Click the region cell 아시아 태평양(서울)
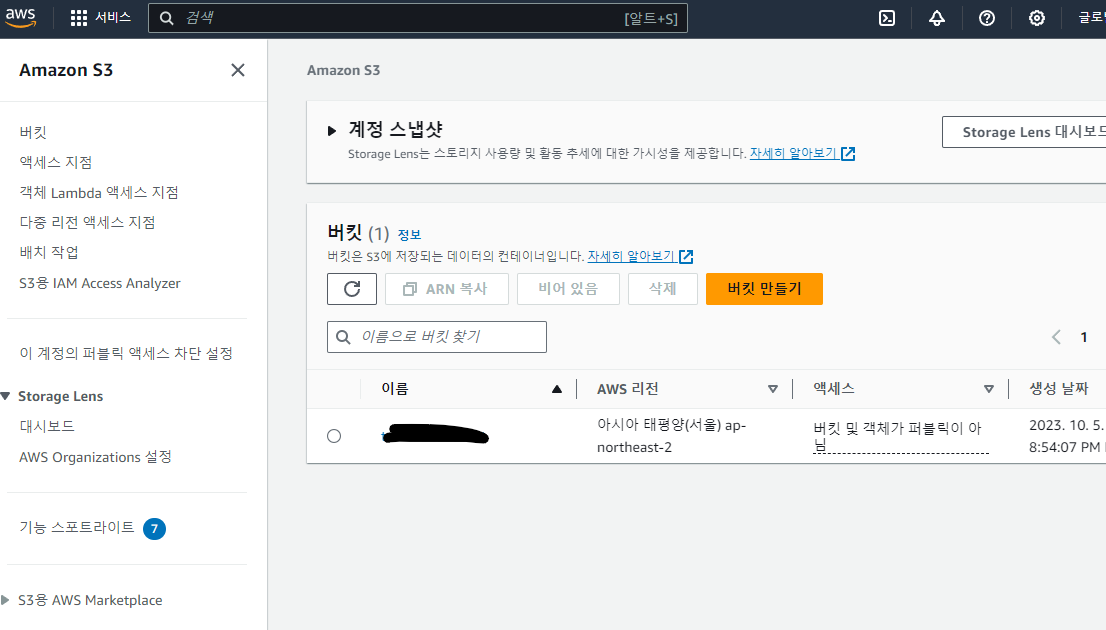Screen dimensions: 1106x630 click(x=672, y=436)
